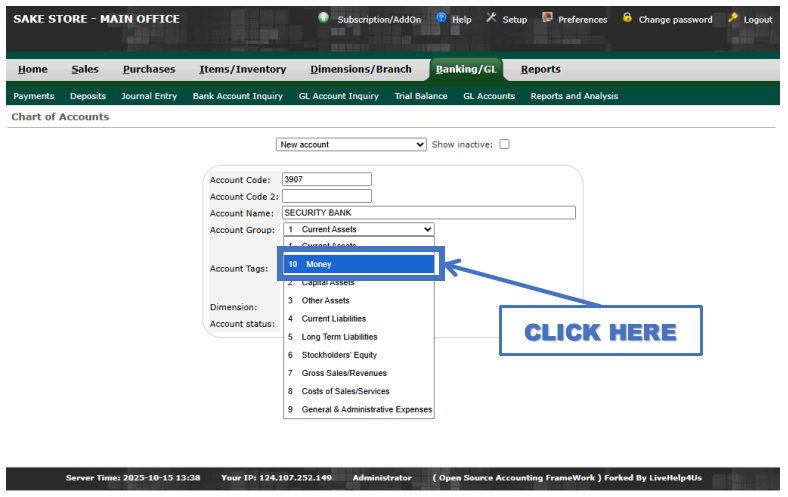Open the Journal Entry link

coord(149,96)
